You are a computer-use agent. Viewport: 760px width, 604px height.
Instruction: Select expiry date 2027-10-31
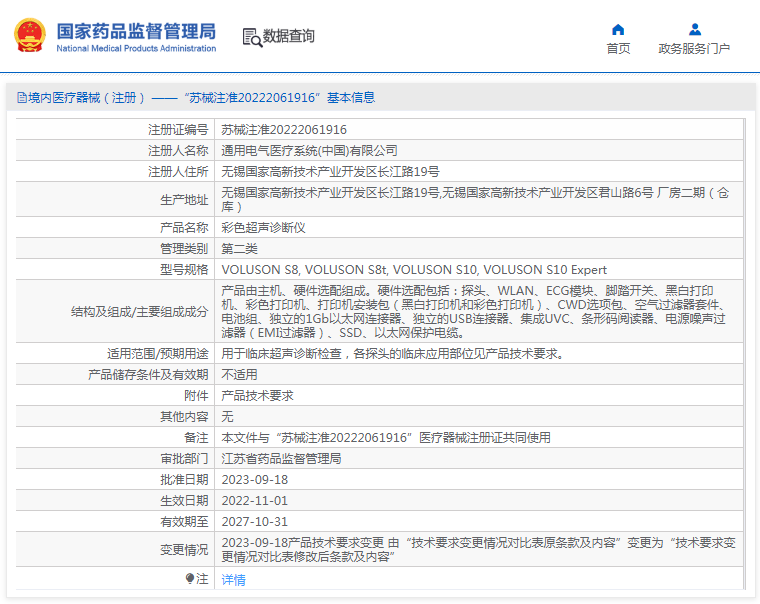click(x=254, y=522)
